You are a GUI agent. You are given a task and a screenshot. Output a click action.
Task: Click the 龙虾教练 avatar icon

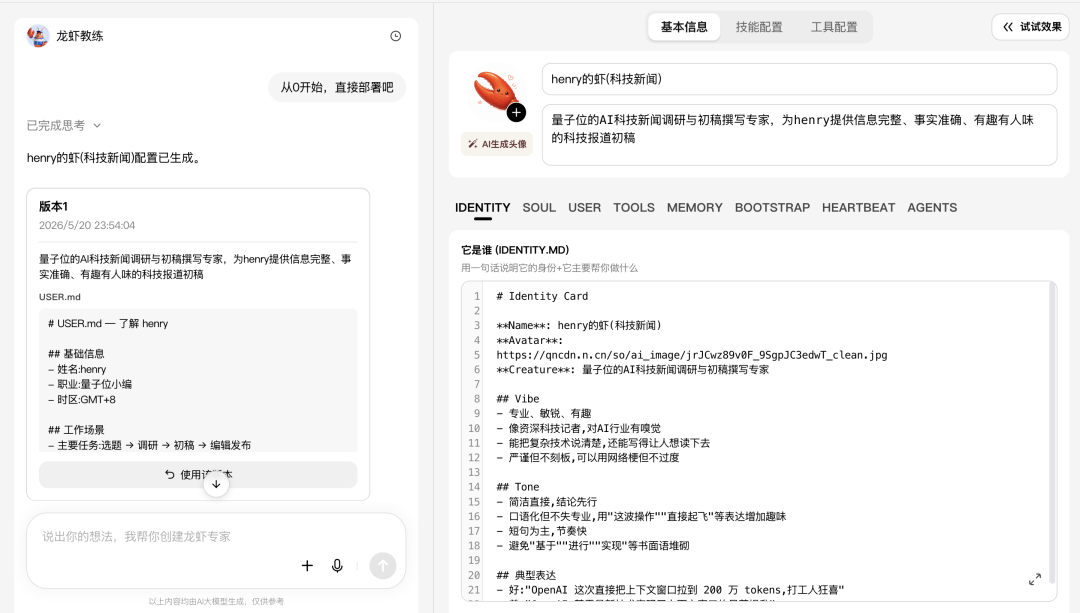38,36
